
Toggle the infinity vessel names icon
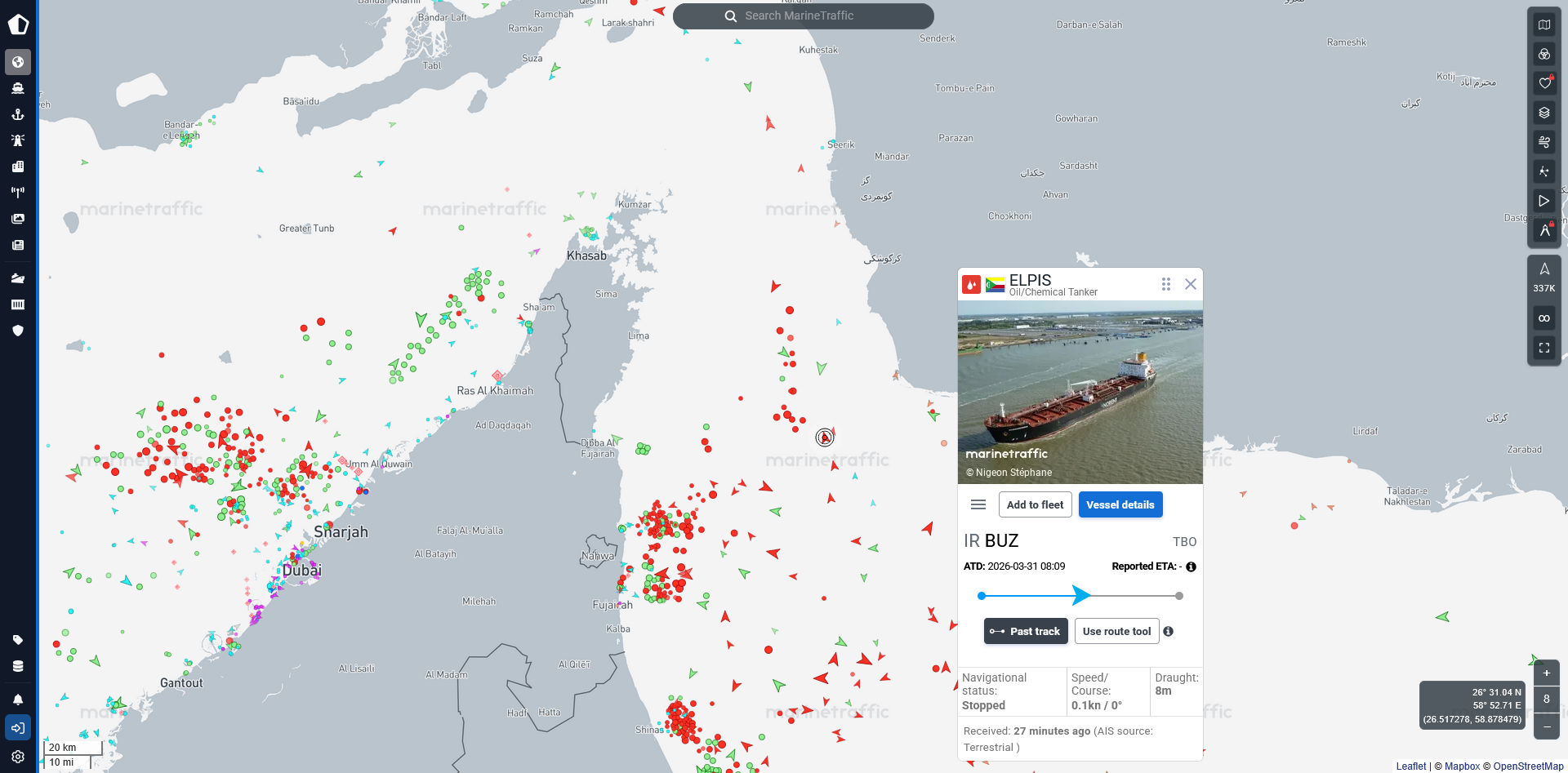click(1544, 318)
